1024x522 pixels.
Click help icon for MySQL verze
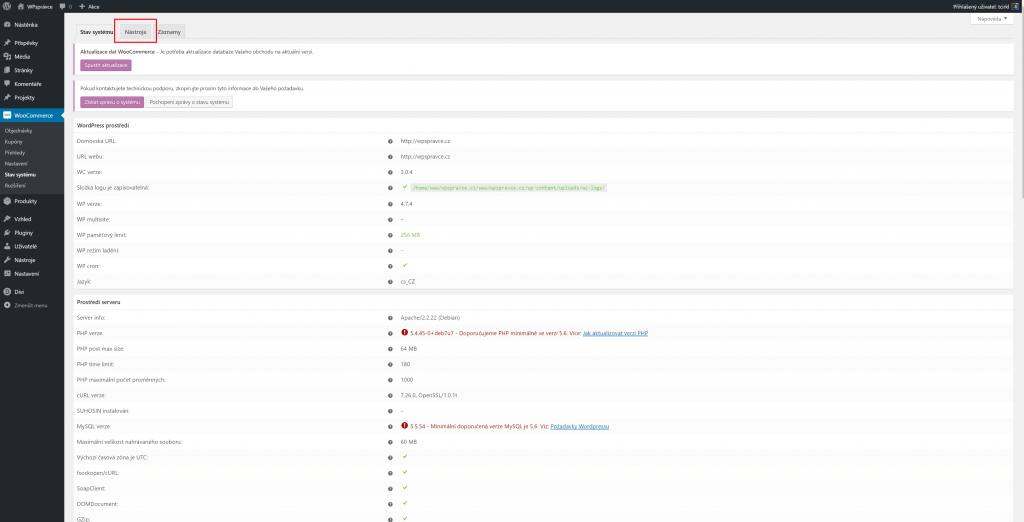[390, 426]
